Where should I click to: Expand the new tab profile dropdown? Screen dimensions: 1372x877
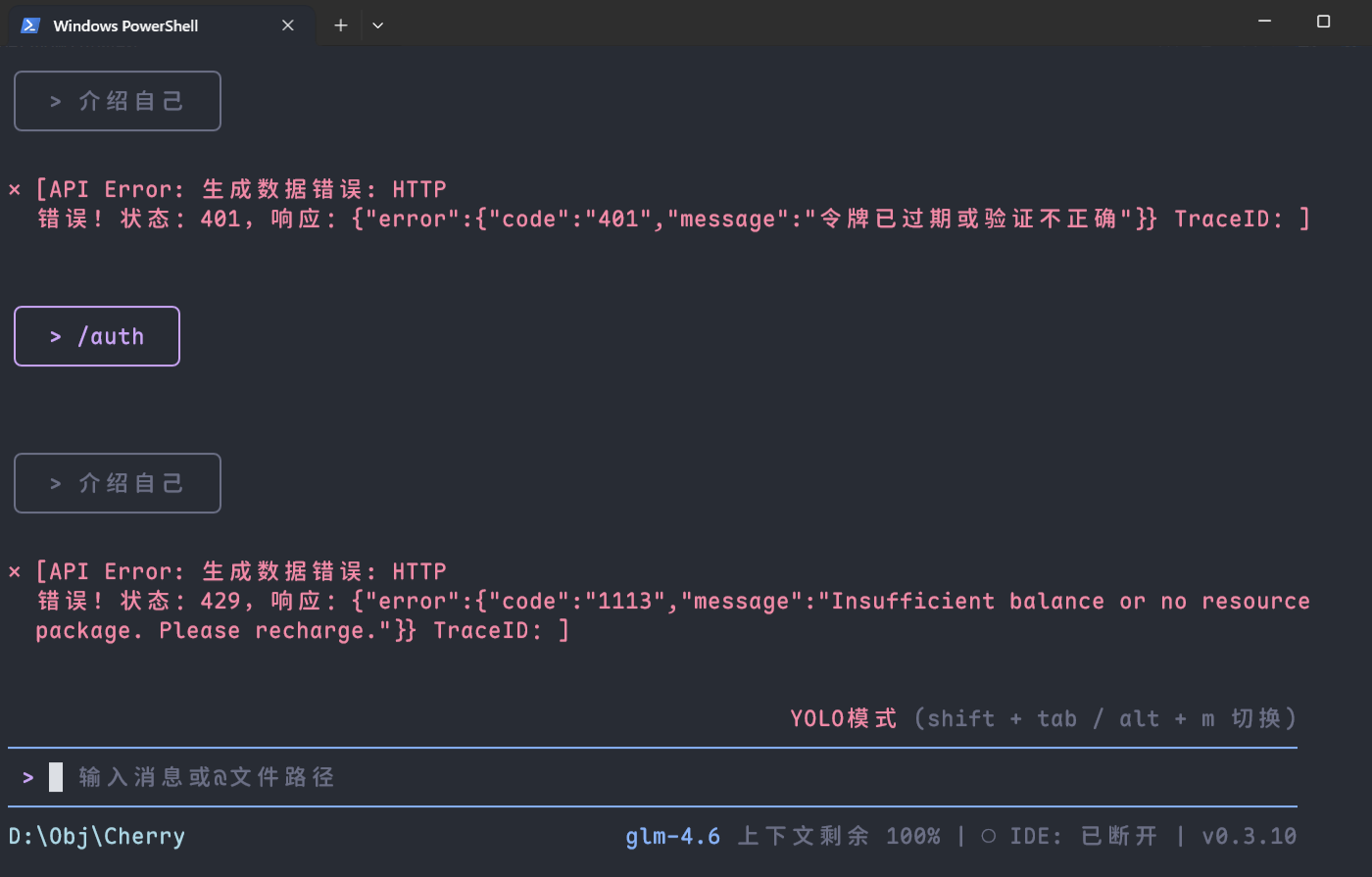pyautogui.click(x=377, y=25)
